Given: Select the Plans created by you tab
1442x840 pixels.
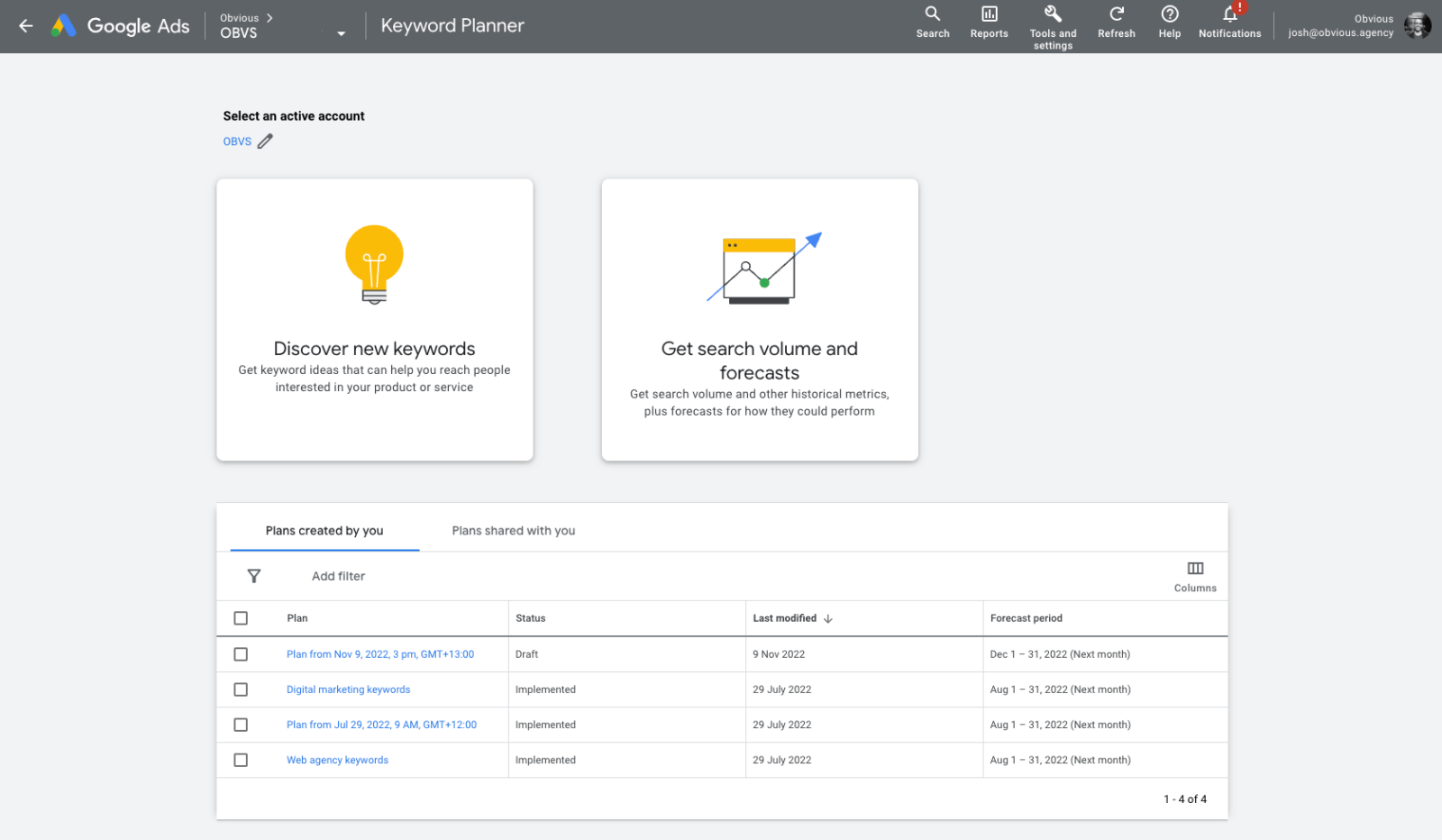Looking at the screenshot, I should coord(324,531).
